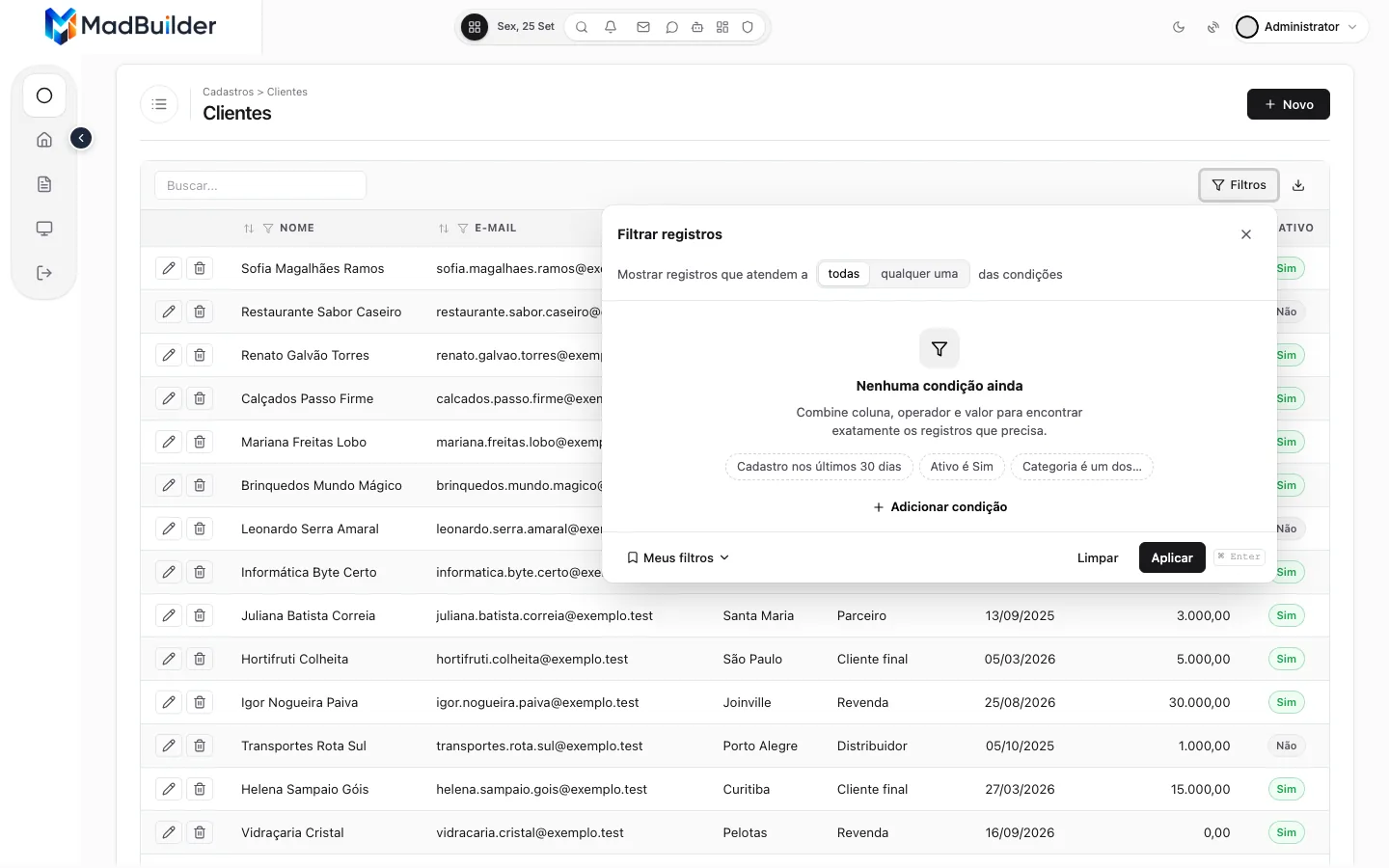The width and height of the screenshot is (1389, 868).
Task: Apply preset 'Cadastro nos últimos 30 dias'
Action: [x=819, y=467]
